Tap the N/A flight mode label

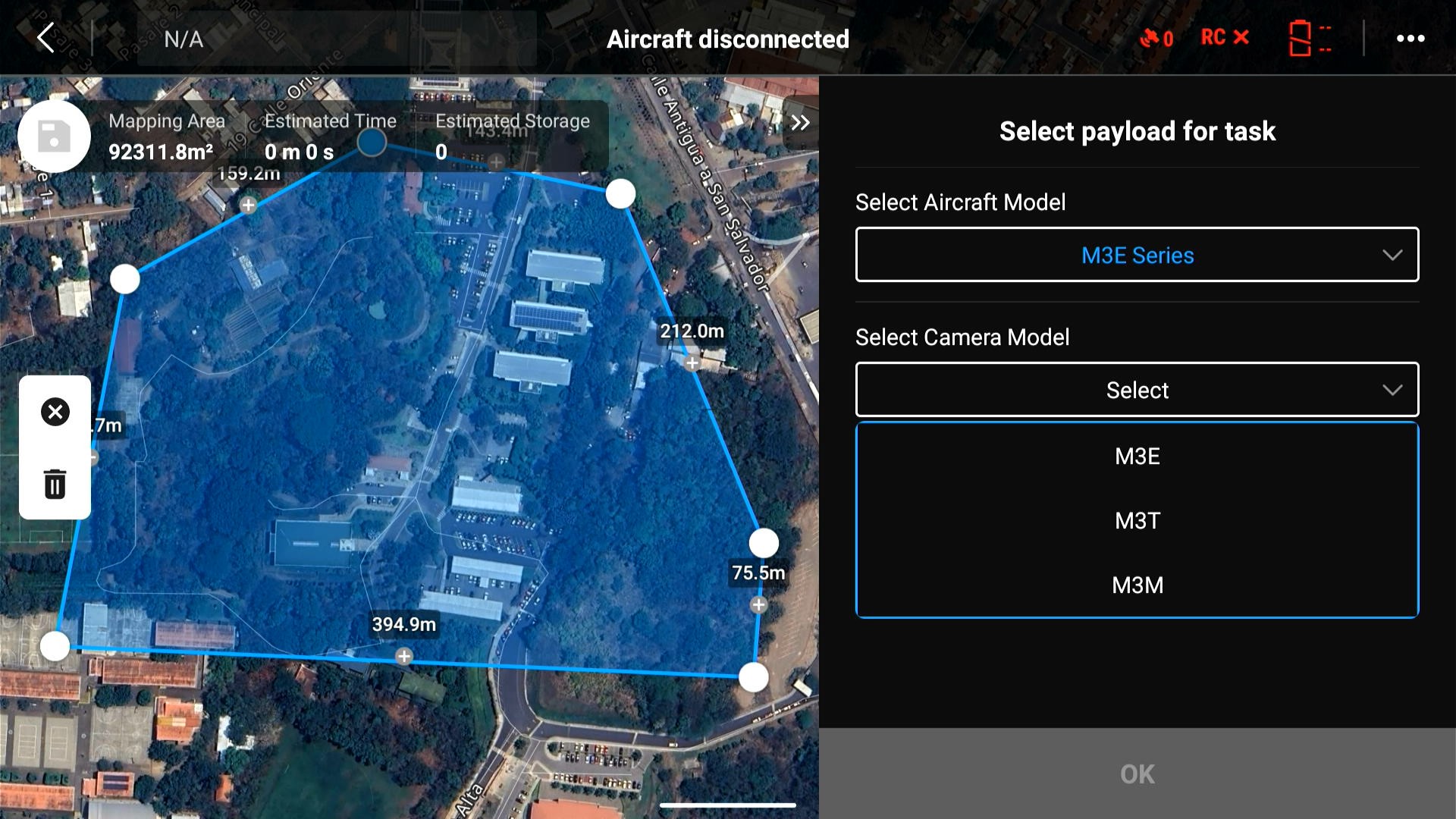coord(184,39)
